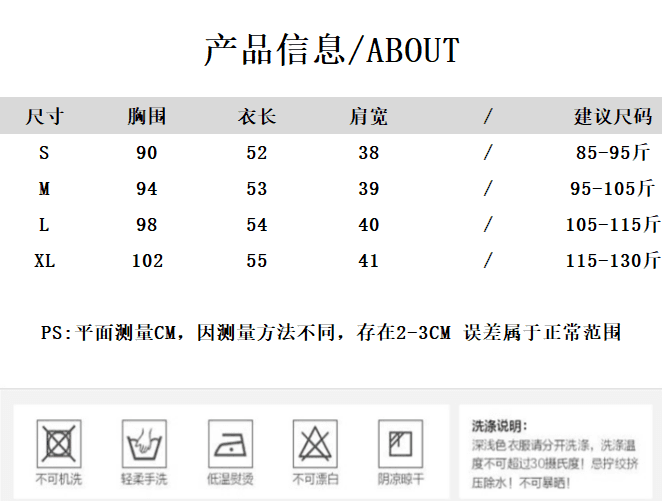The height and width of the screenshot is (501, 662).
Task: Click the 阴凉晾干 label
Action: [401, 479]
